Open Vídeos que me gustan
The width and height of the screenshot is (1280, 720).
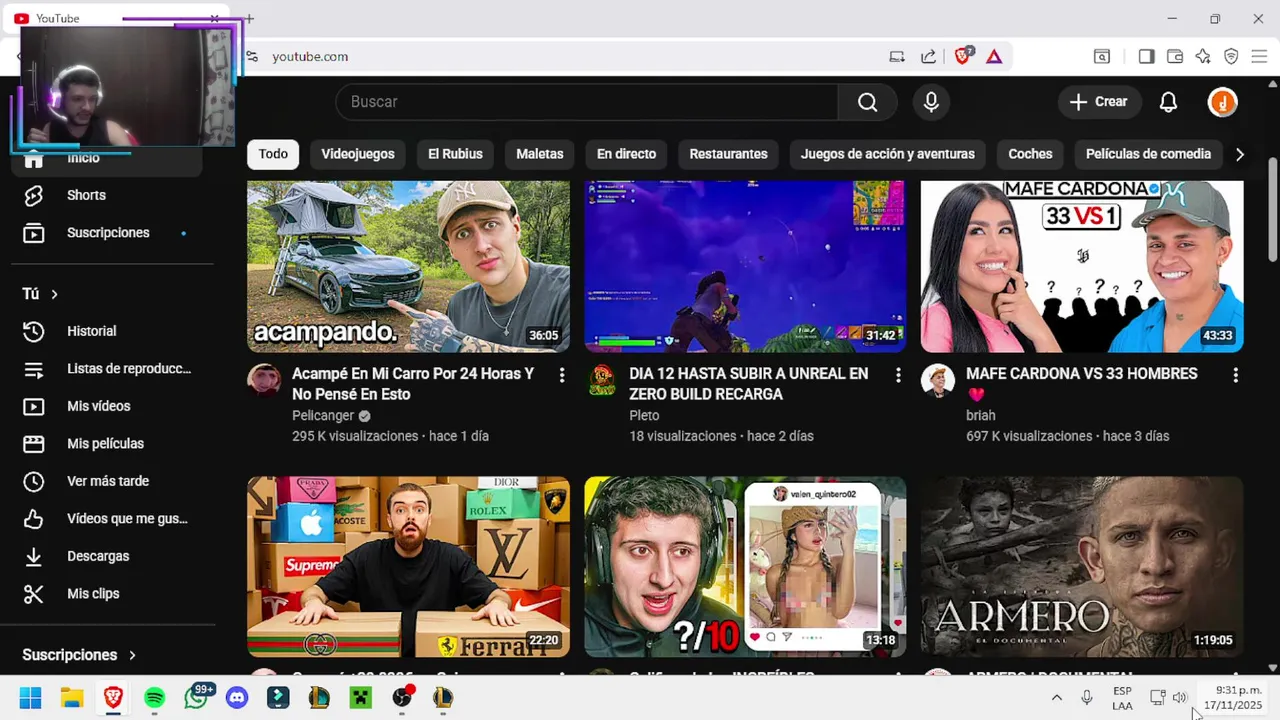107,519
